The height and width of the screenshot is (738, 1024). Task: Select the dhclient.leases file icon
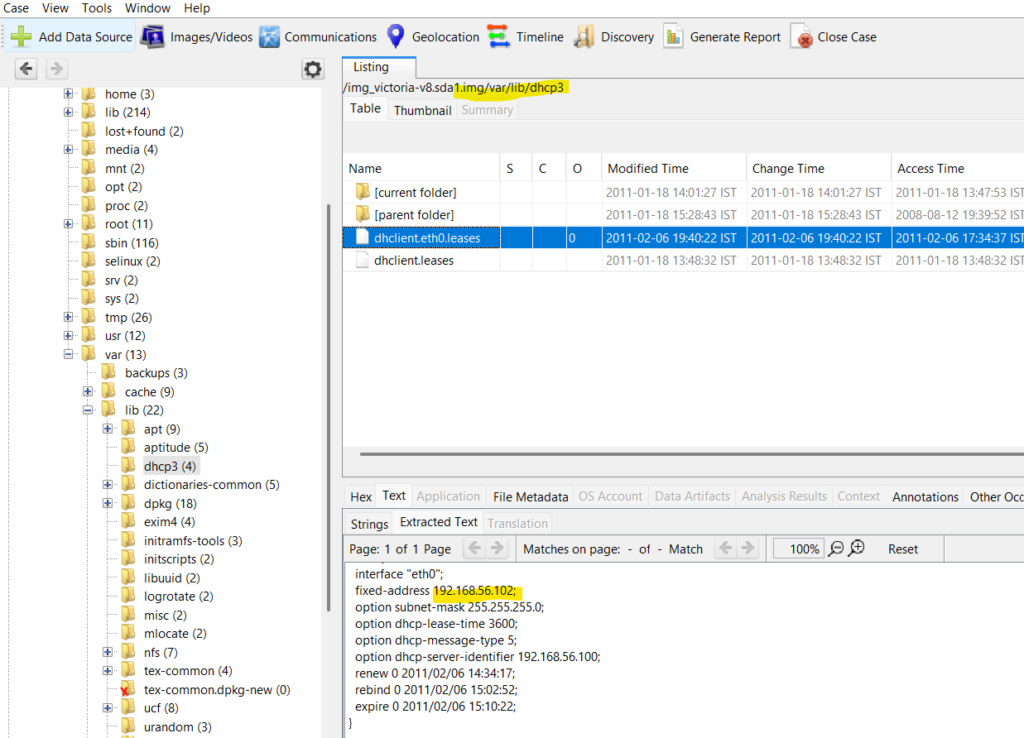coord(362,260)
